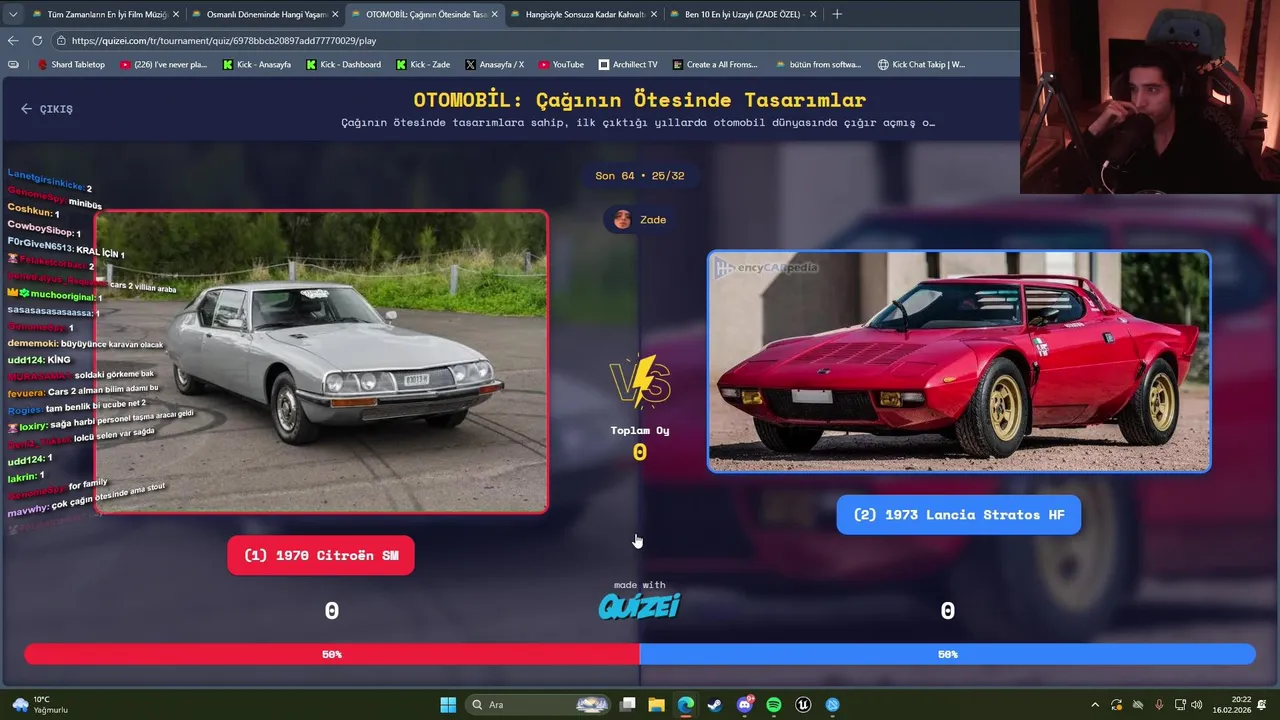Click the taskbar Ara search box
Screen dimensions: 1280x720
pyautogui.click(x=540, y=704)
